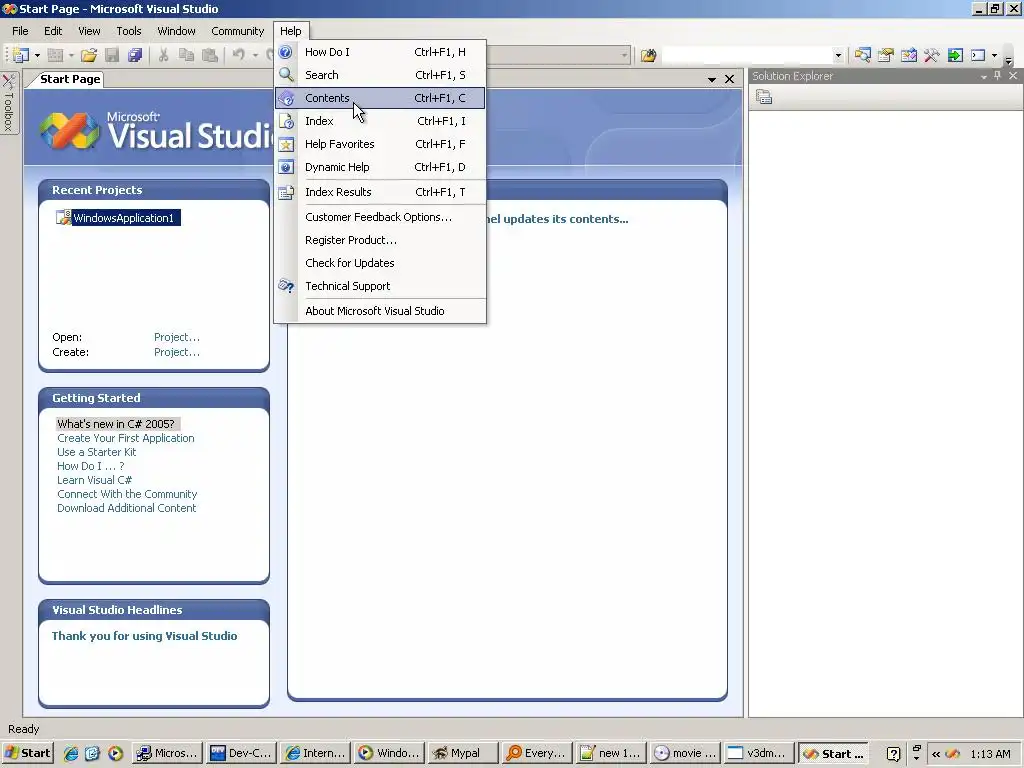Viewport: 1024px width, 768px height.
Task: Open the toolbar options overflow arrow
Action: click(x=1009, y=60)
